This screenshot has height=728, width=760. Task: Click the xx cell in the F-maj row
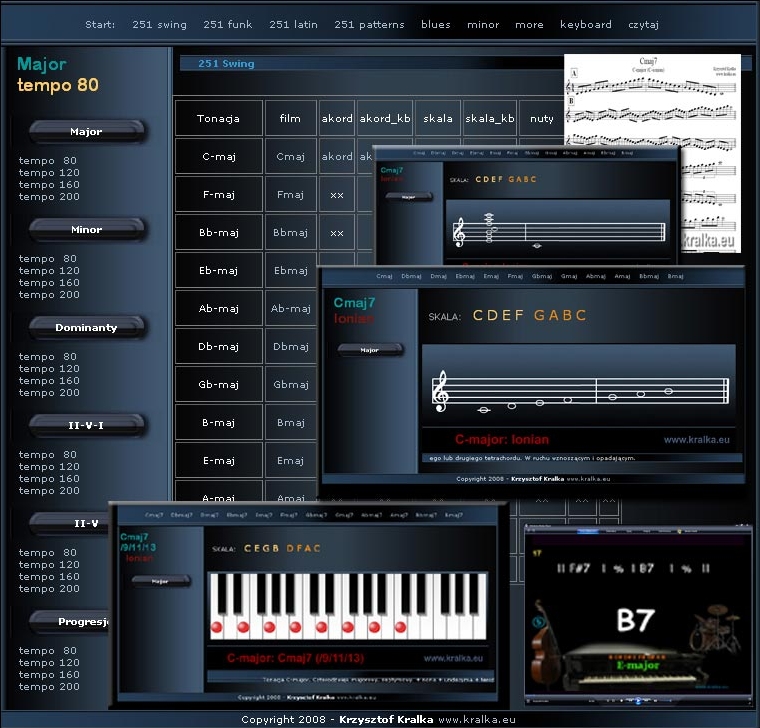pyautogui.click(x=337, y=194)
